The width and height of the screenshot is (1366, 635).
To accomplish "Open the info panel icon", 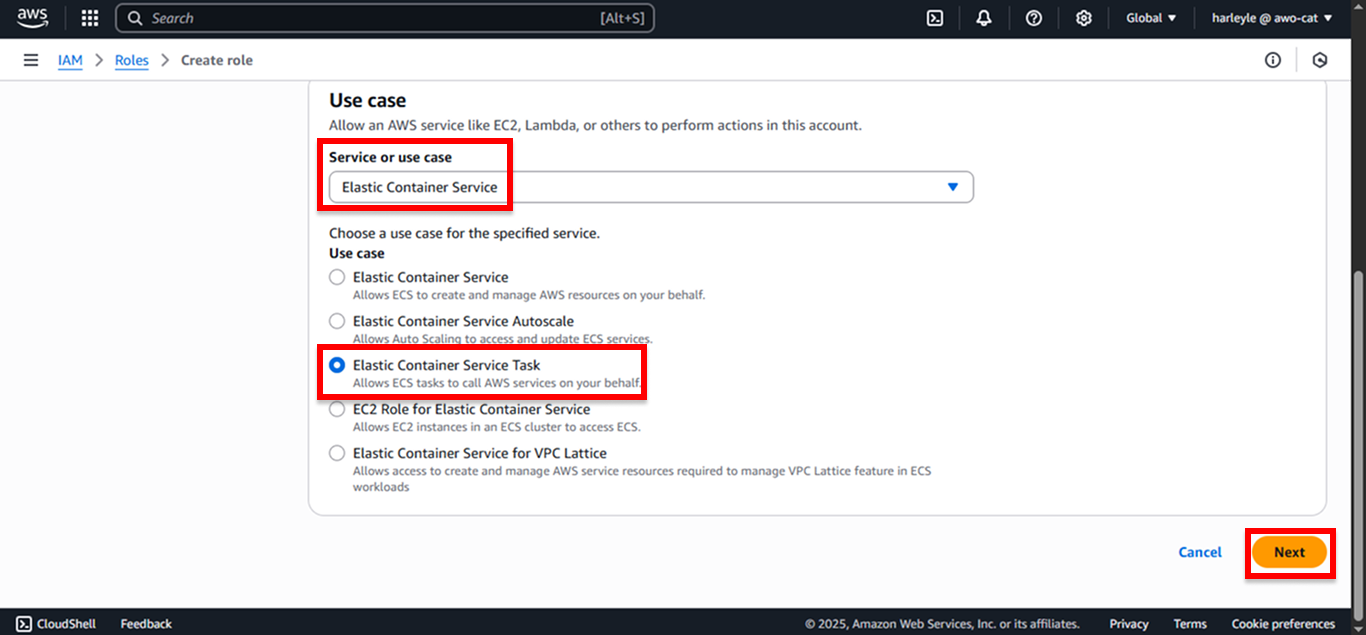I will (x=1273, y=60).
